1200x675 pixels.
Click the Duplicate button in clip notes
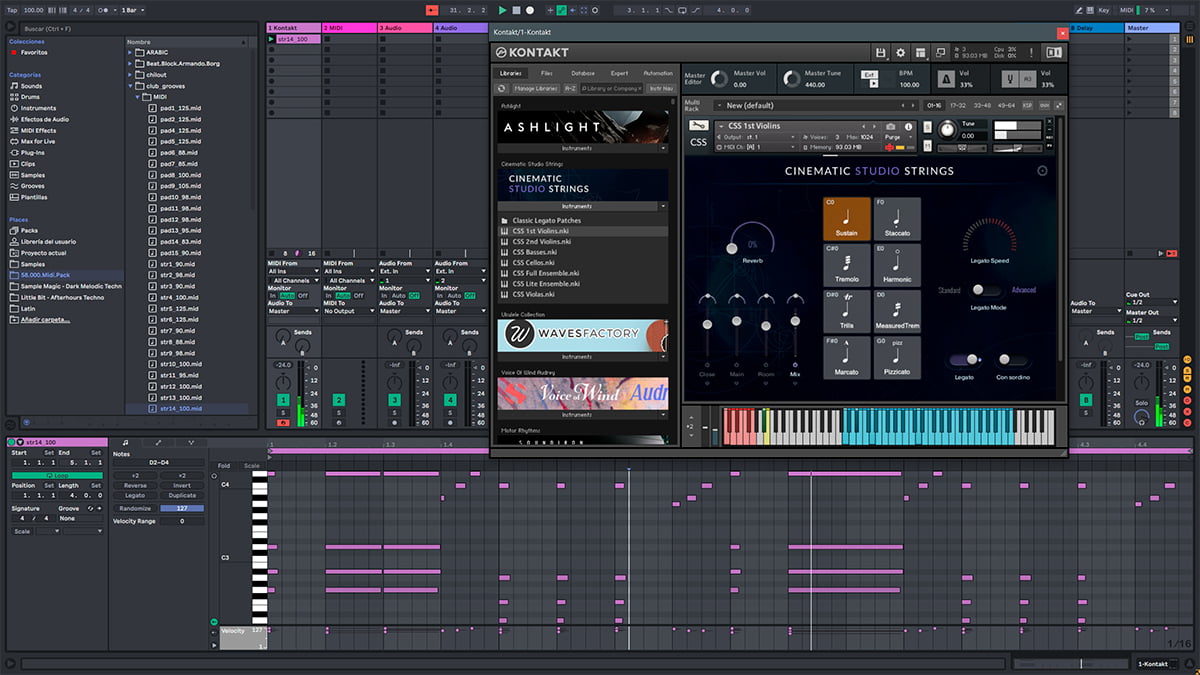click(182, 495)
